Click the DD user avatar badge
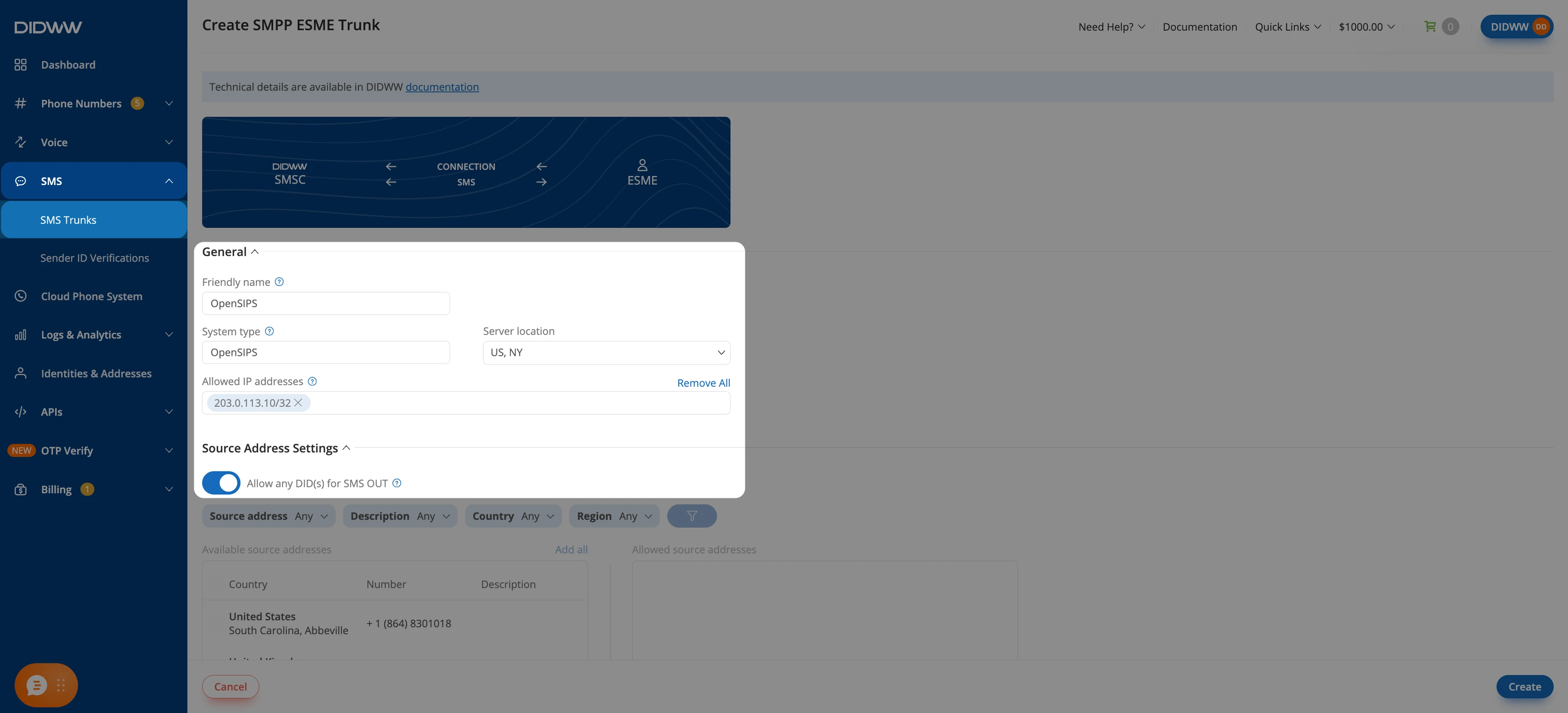This screenshot has height=713, width=1568. 1541,27
